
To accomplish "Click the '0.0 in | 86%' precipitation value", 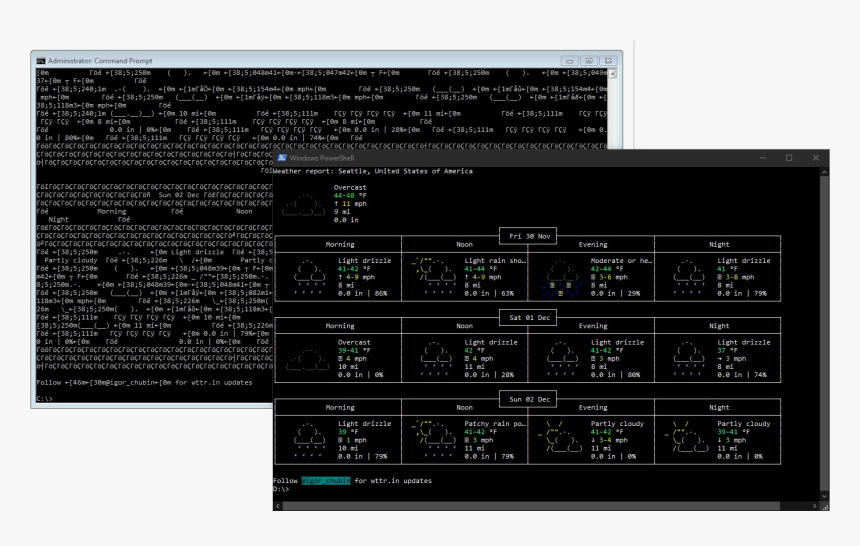I will coord(363,294).
